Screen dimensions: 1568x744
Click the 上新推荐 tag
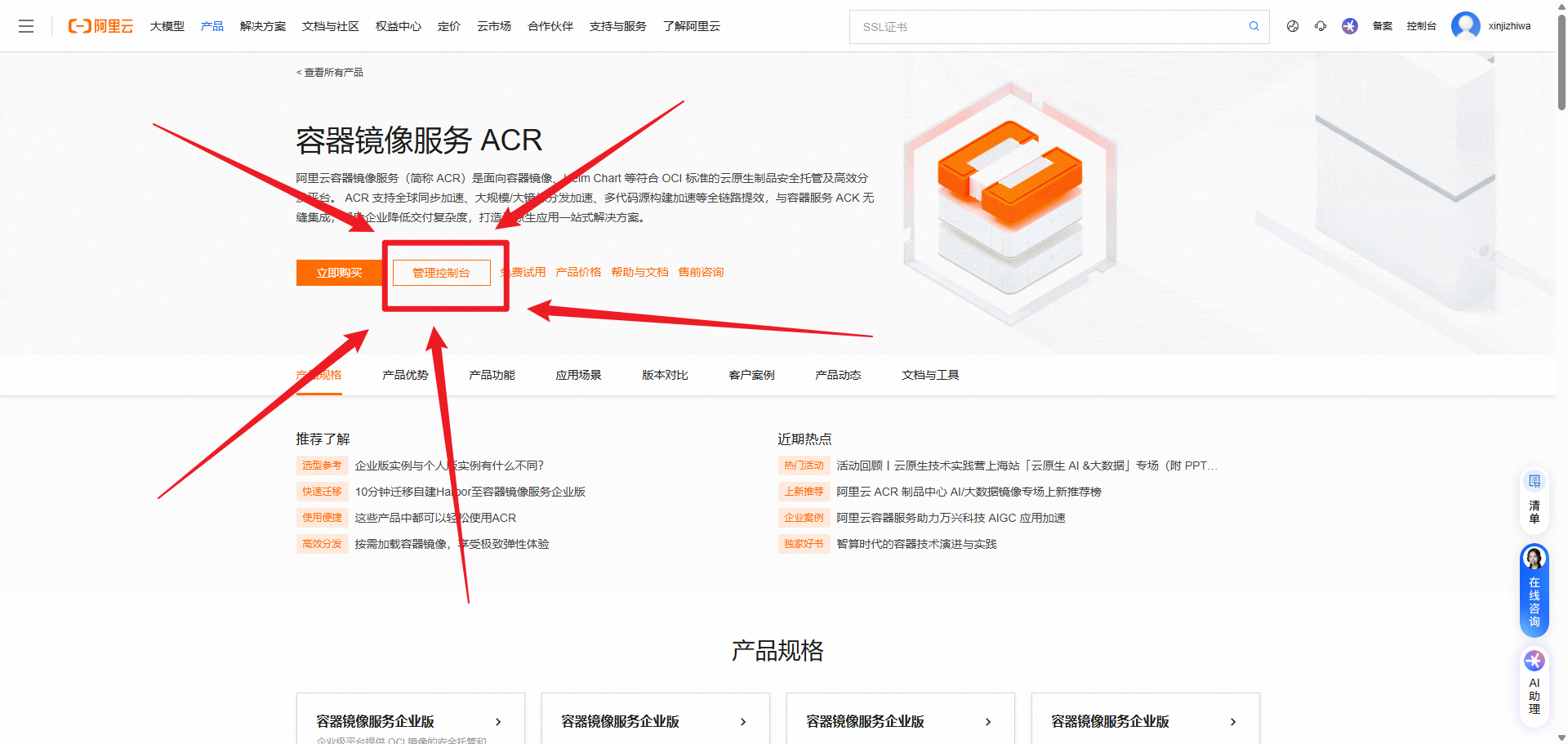click(x=804, y=492)
